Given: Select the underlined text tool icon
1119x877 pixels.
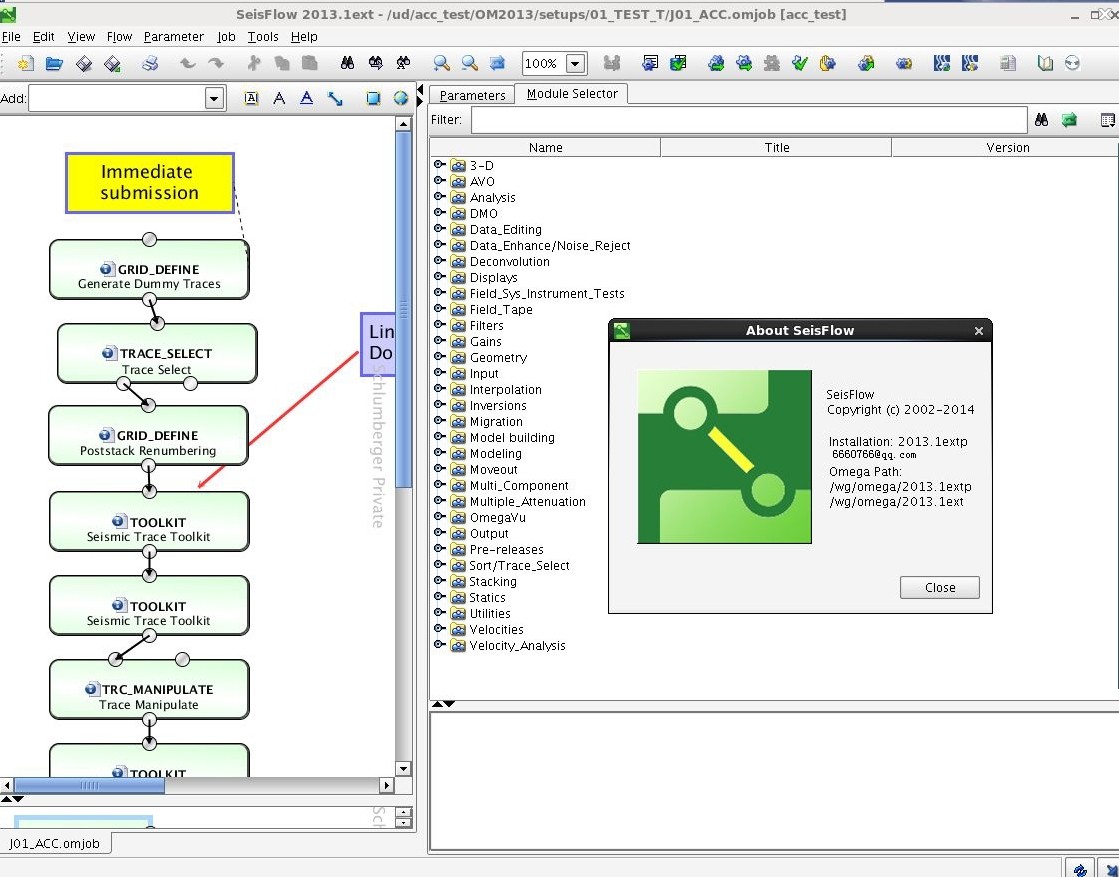Looking at the screenshot, I should pos(307,98).
